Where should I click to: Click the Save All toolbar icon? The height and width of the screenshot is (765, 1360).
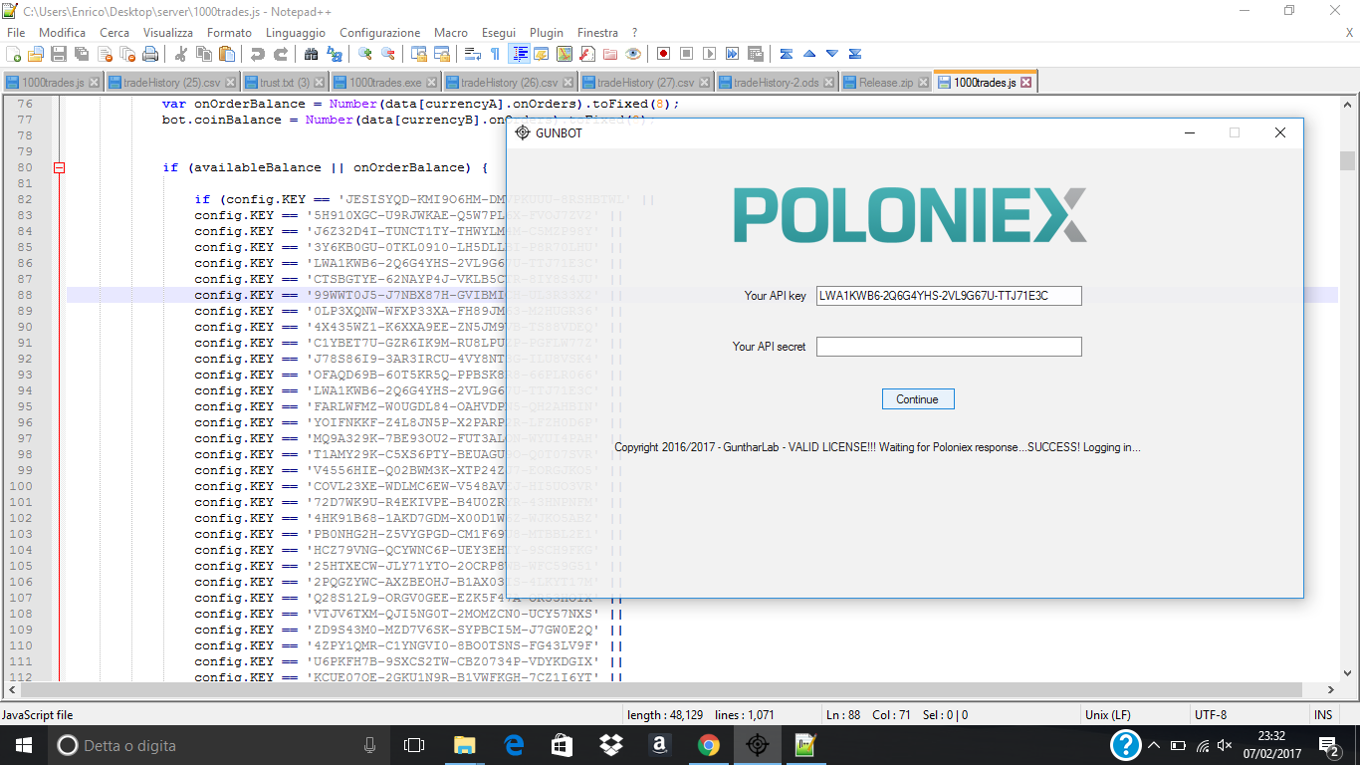click(82, 54)
